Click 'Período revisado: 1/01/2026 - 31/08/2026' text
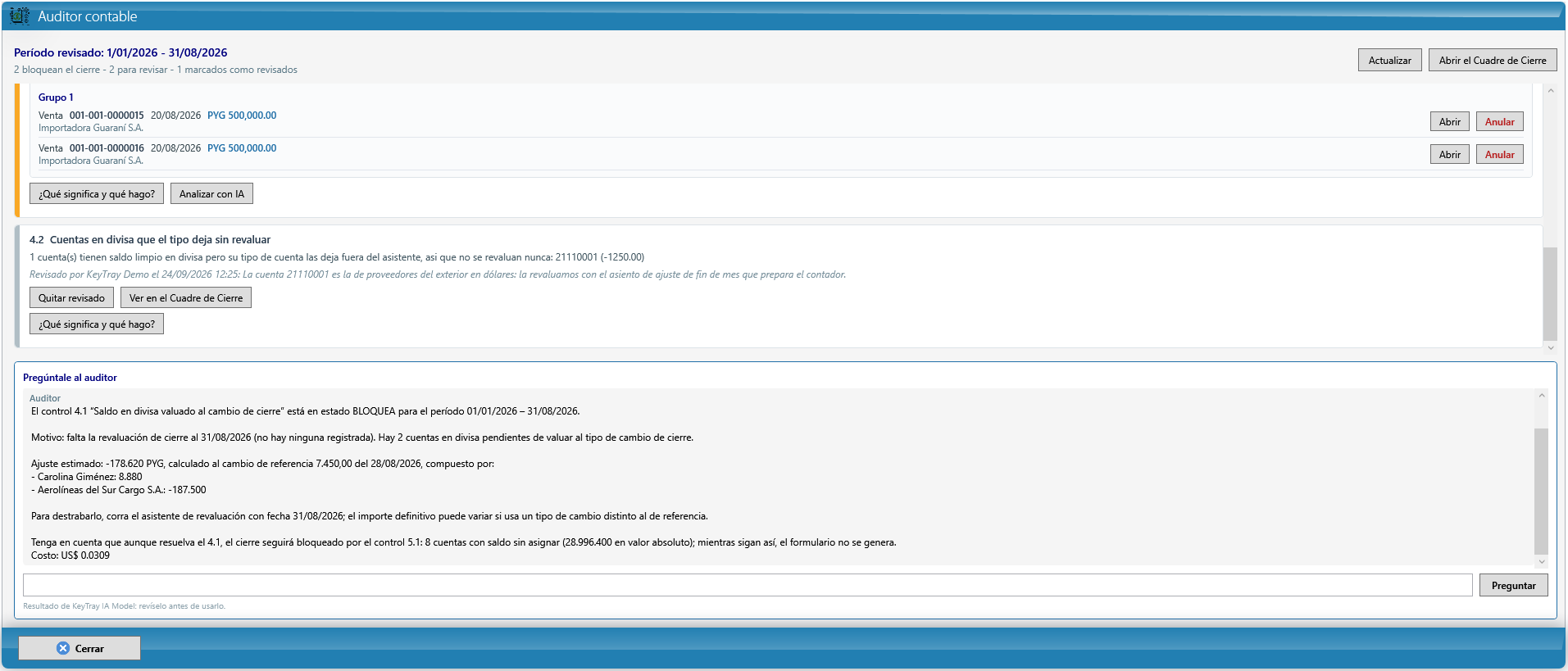Screen dimensions: 1568x671 point(120,52)
